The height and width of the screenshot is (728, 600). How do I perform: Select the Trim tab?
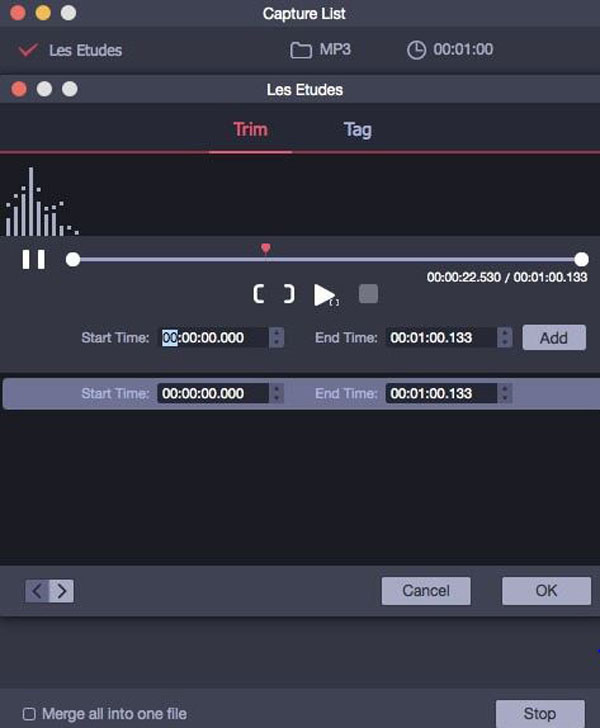coord(250,129)
